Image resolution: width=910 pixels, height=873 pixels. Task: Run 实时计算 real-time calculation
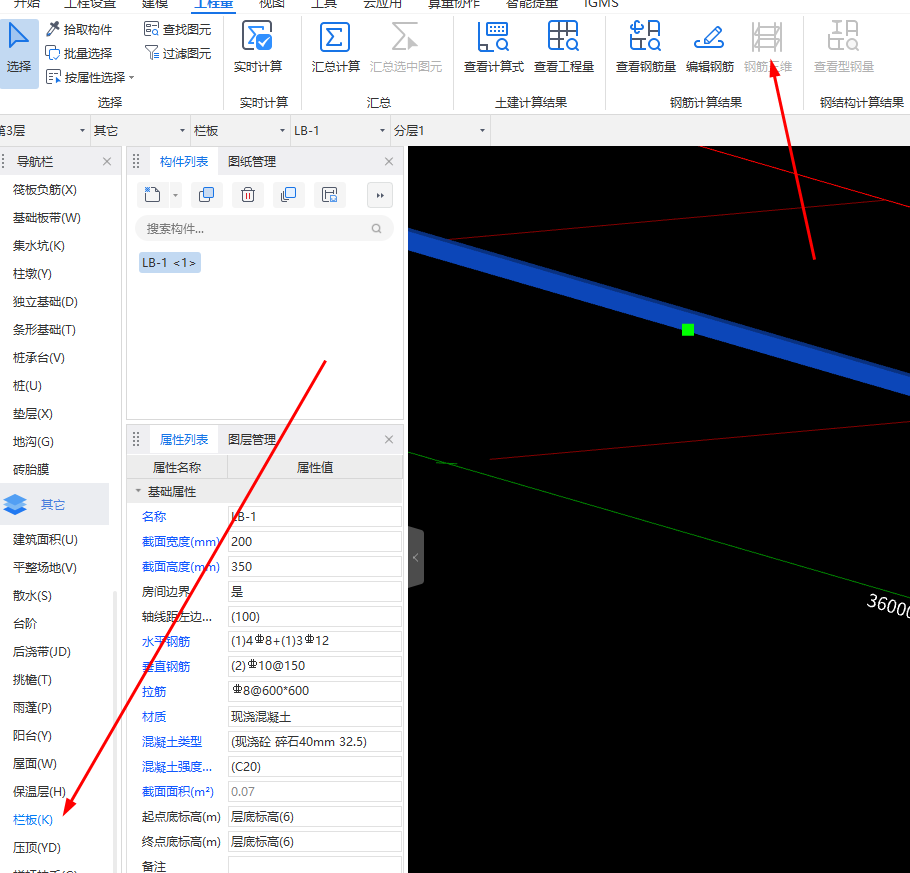[258, 48]
